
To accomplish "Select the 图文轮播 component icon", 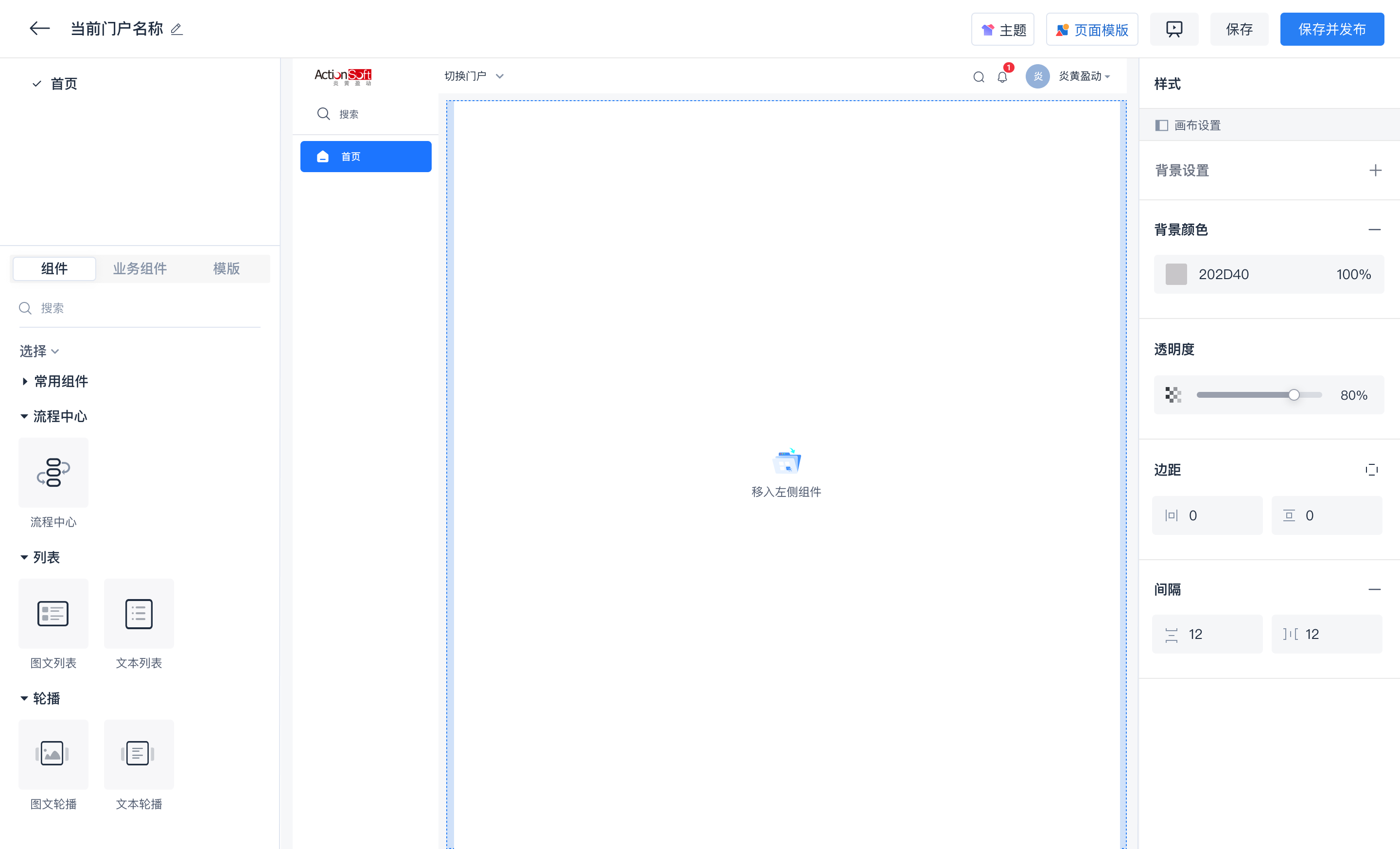I will 53,754.
